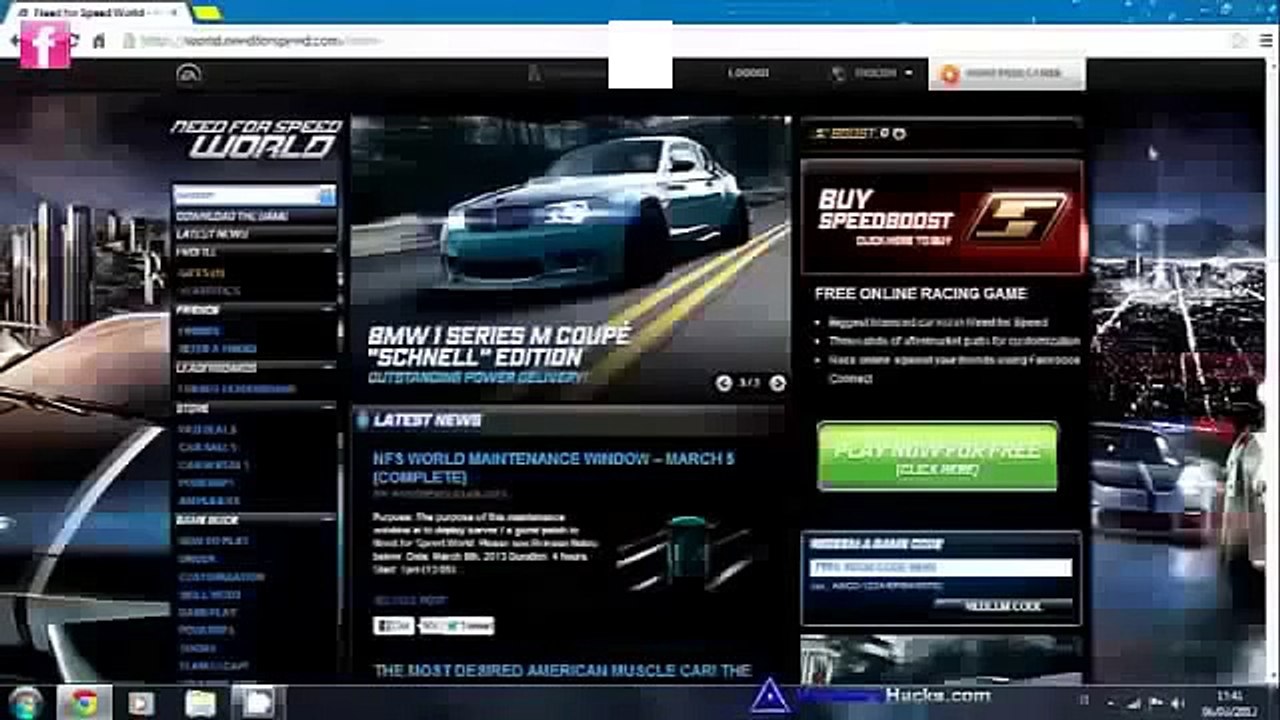Open Download the Game menu item

(232, 216)
